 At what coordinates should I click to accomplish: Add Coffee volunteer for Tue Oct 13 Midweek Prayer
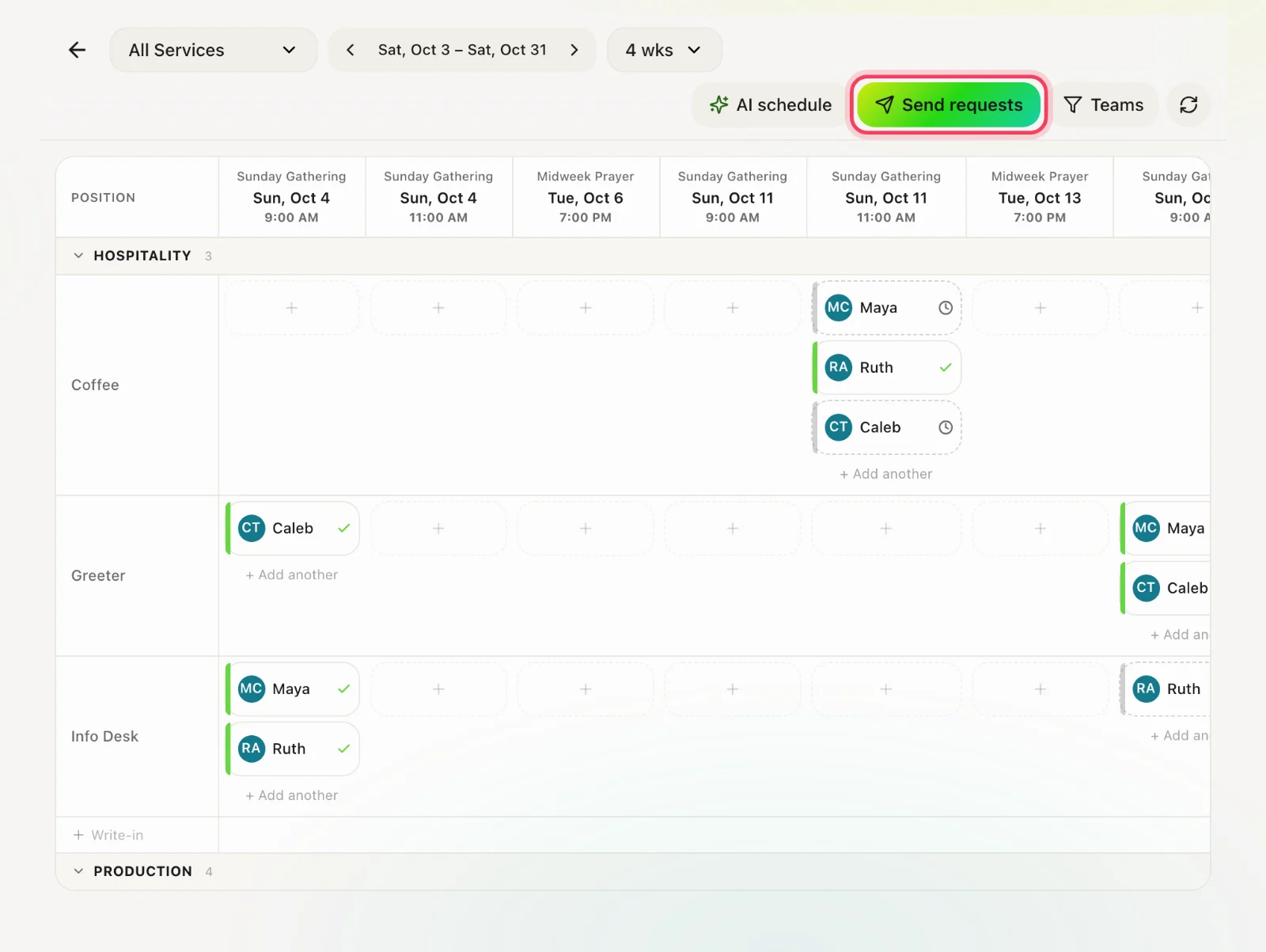tap(1040, 308)
